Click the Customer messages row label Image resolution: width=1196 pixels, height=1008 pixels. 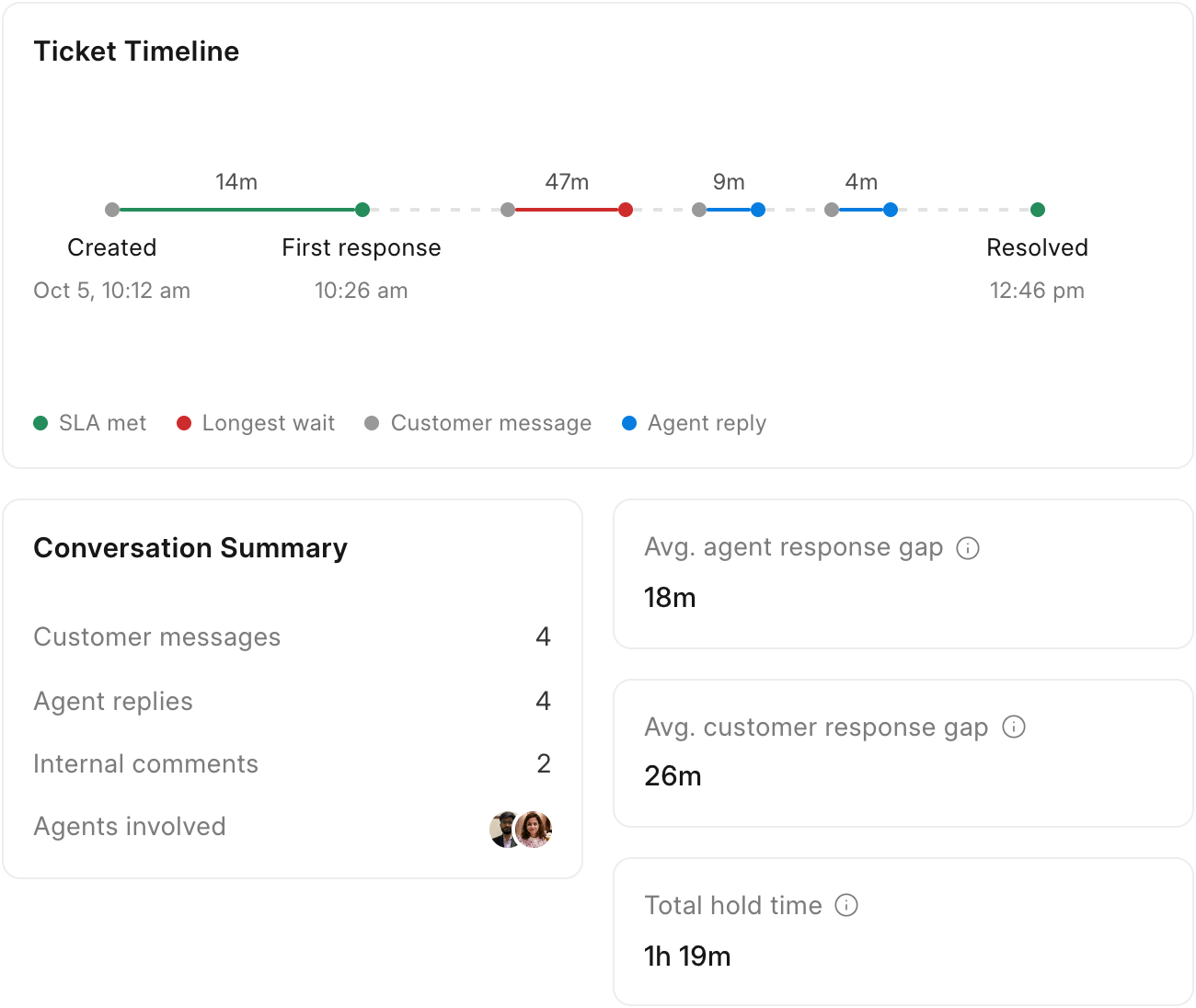[157, 637]
